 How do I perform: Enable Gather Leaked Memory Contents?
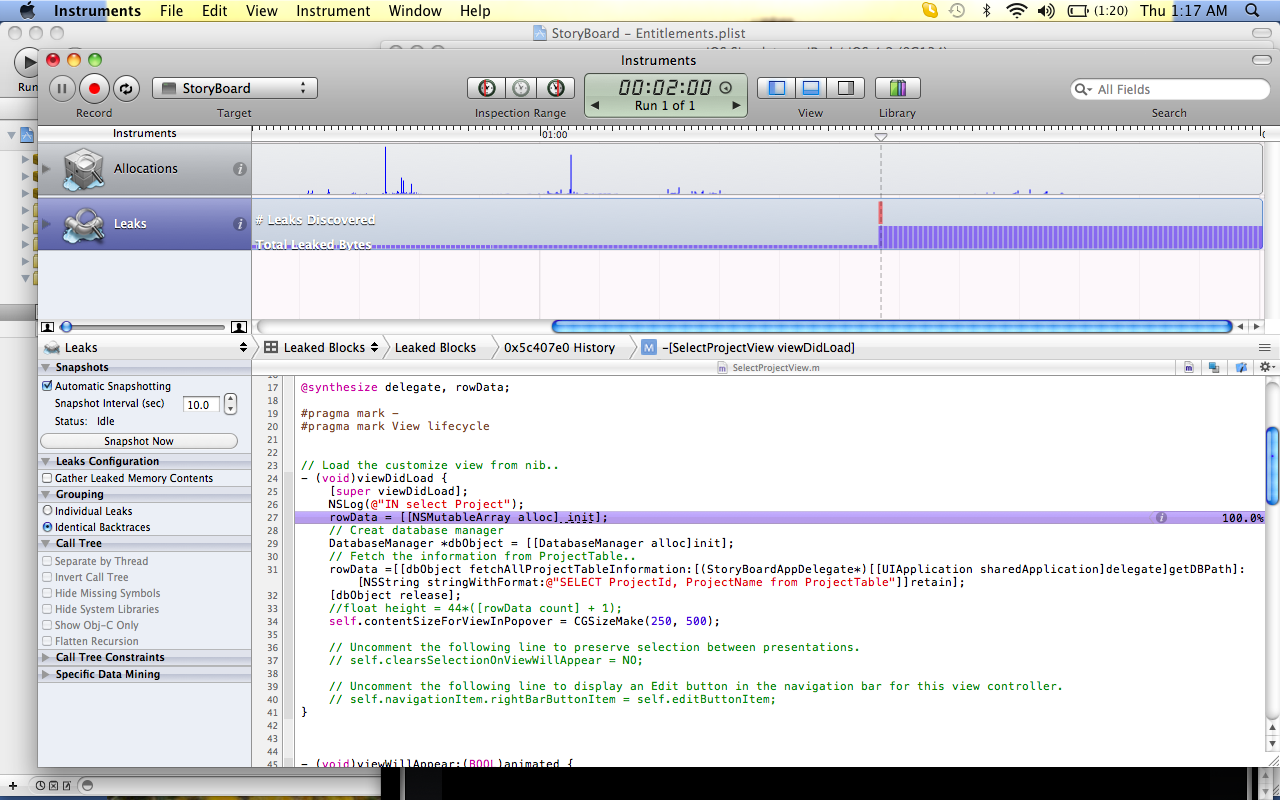click(47, 478)
